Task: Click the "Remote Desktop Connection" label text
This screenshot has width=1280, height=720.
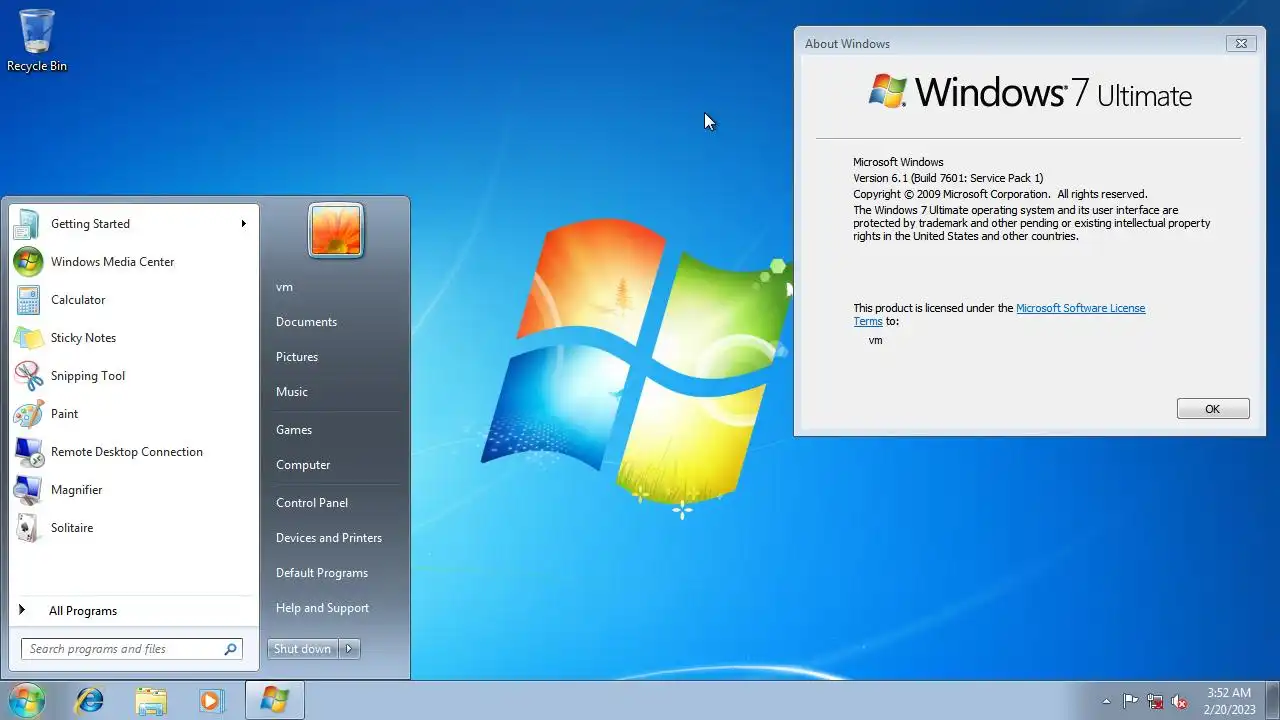Action: point(127,452)
